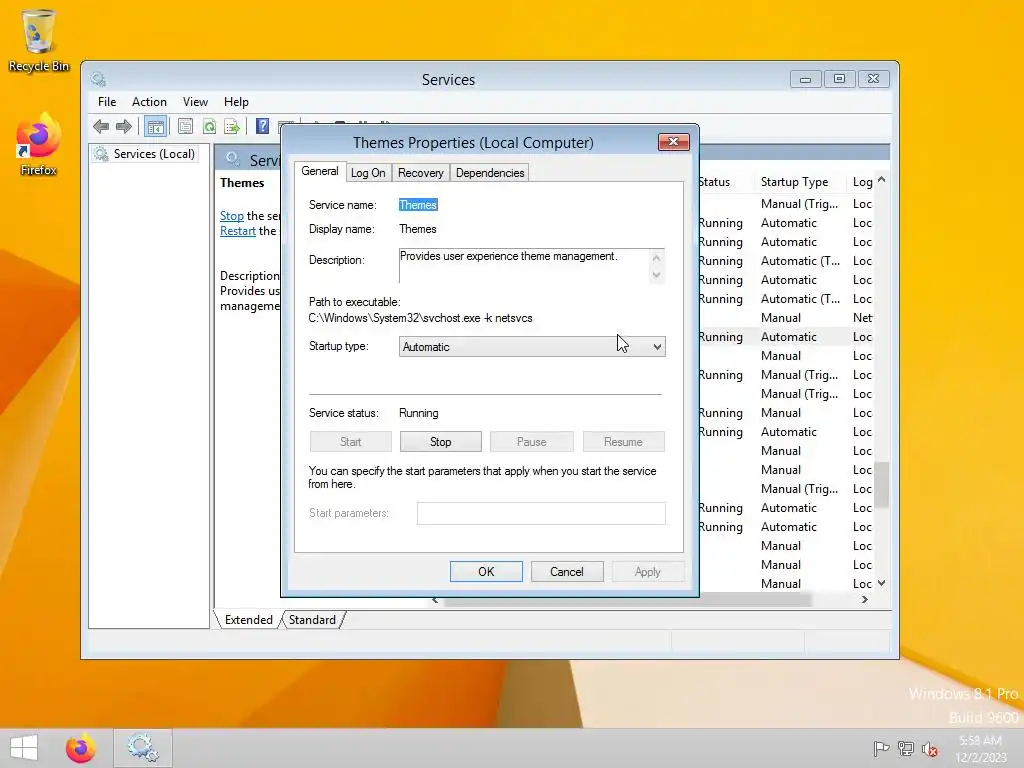Switch to the Dependencies tab
The image size is (1024, 768).
coord(490,173)
